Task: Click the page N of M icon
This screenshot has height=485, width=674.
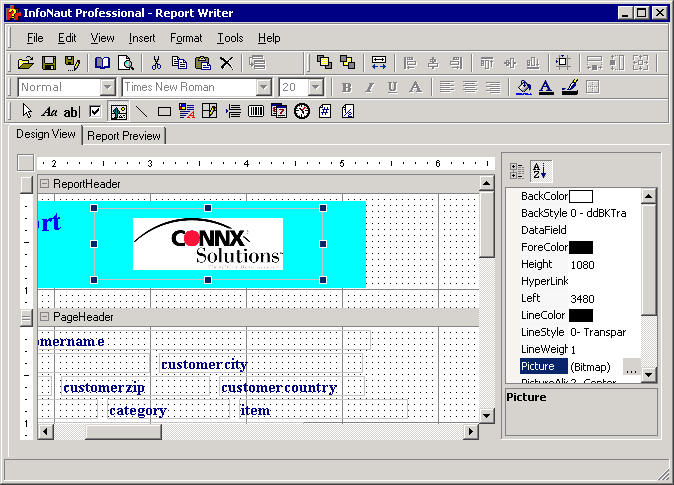Action: point(348,111)
